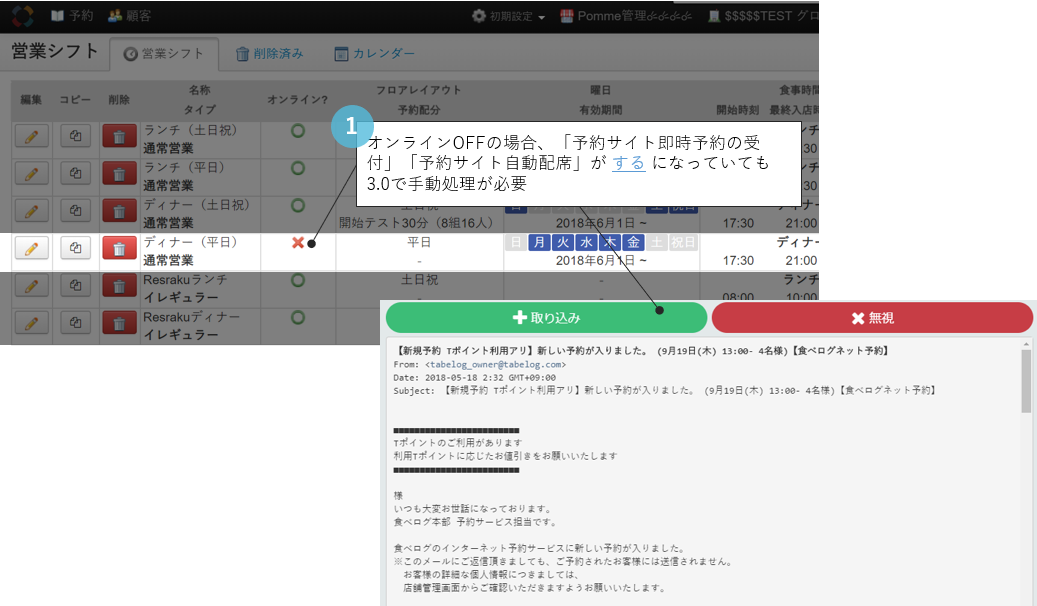This screenshot has height=606, width=1037.
Task: Delete the ランチ(土日祝) shift with trash icon
Action: [119, 137]
